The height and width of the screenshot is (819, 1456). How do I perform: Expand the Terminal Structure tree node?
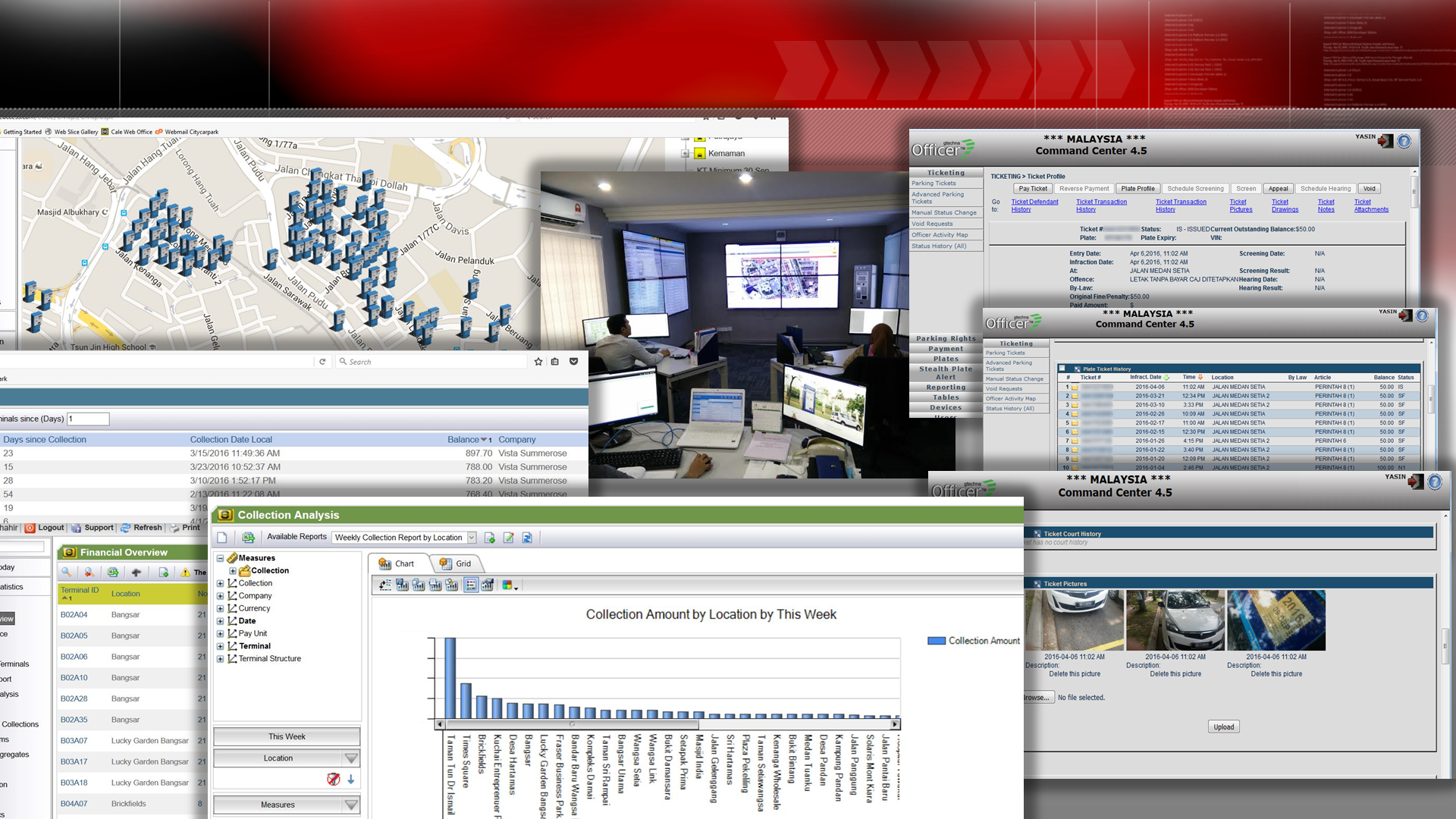tap(221, 659)
